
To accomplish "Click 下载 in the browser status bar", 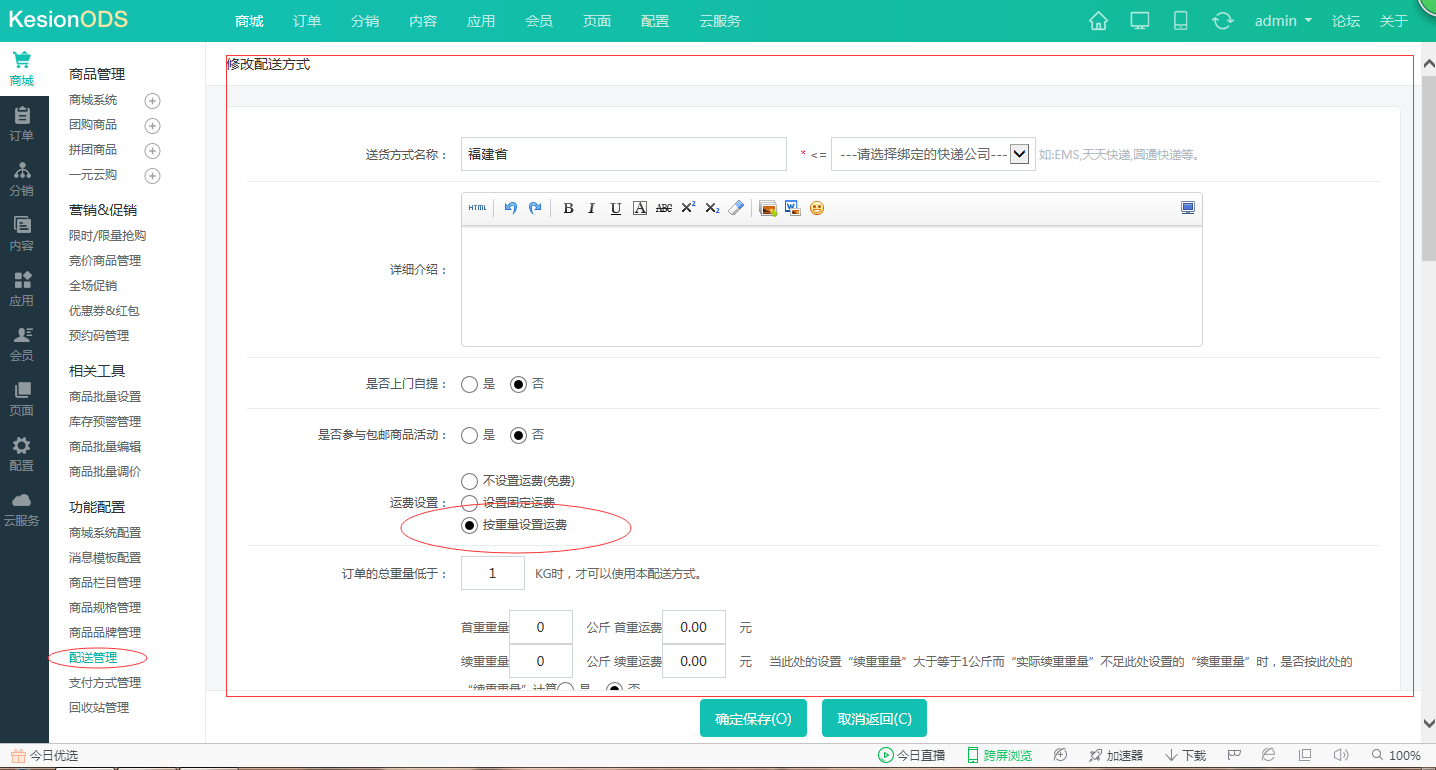I will point(1186,755).
